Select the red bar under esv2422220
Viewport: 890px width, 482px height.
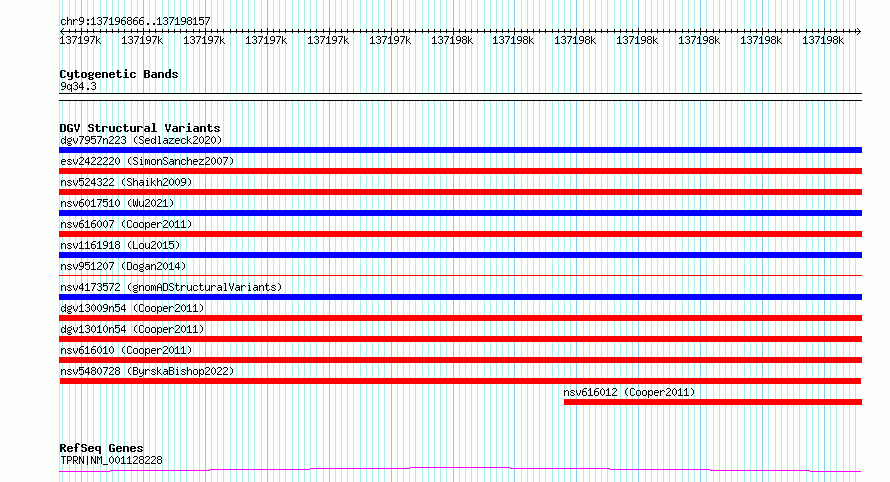[x=460, y=171]
